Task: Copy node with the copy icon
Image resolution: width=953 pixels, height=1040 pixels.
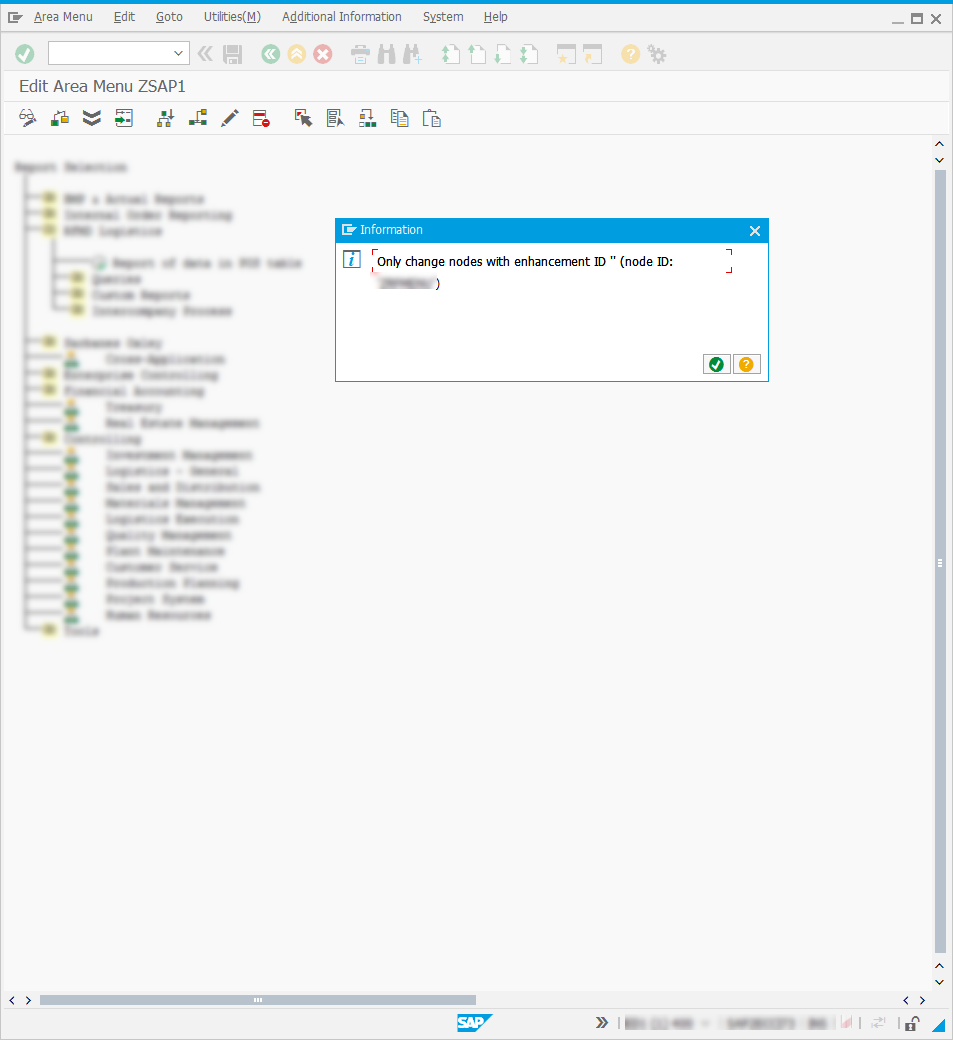Action: [399, 118]
